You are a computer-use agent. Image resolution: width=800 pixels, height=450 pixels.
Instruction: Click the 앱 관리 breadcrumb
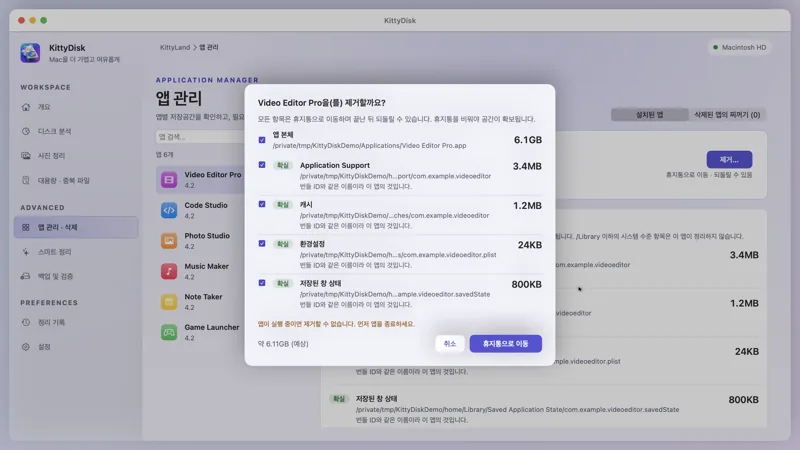click(x=209, y=47)
